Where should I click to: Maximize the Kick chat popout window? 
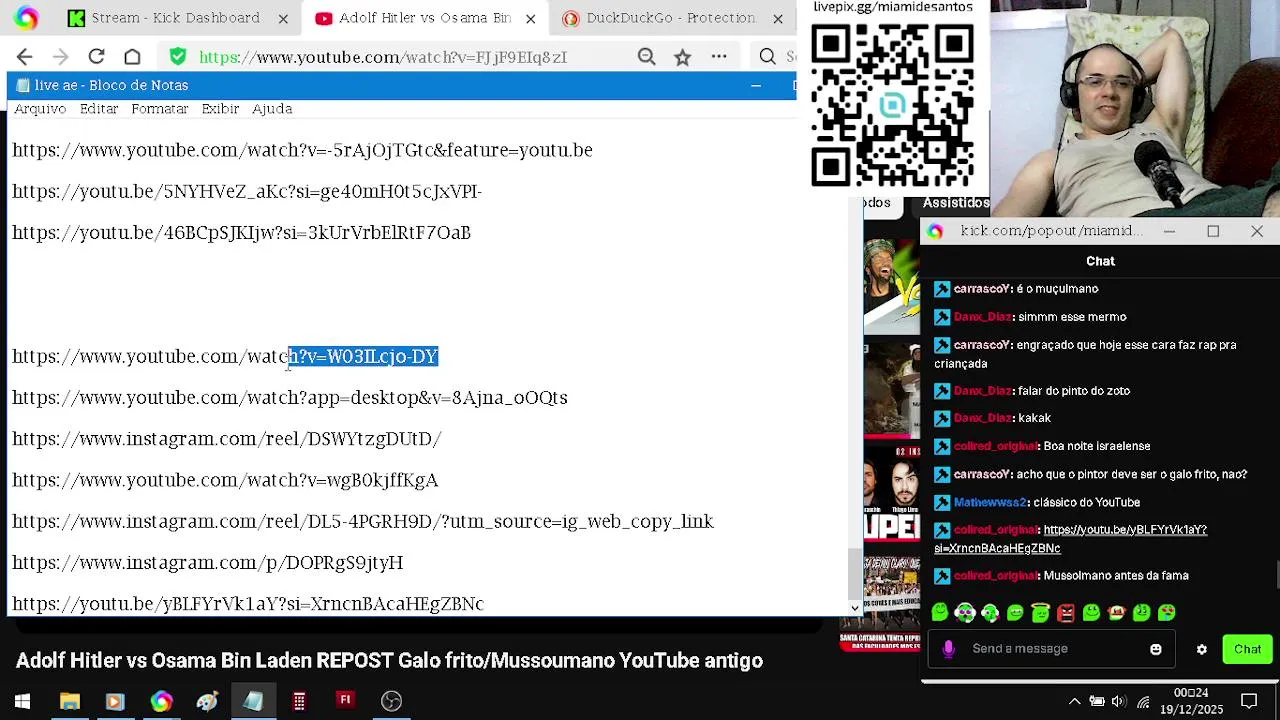pyautogui.click(x=1213, y=231)
